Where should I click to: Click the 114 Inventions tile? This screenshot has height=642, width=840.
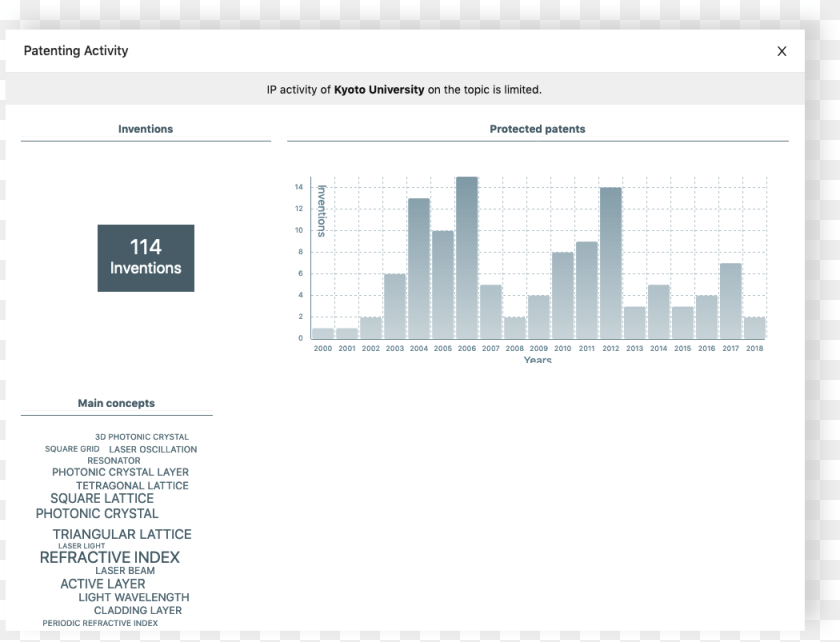pyautogui.click(x=146, y=258)
